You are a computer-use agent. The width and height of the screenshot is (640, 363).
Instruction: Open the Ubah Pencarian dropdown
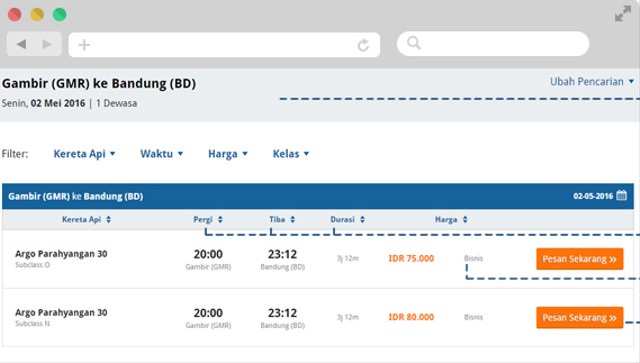[x=591, y=82]
